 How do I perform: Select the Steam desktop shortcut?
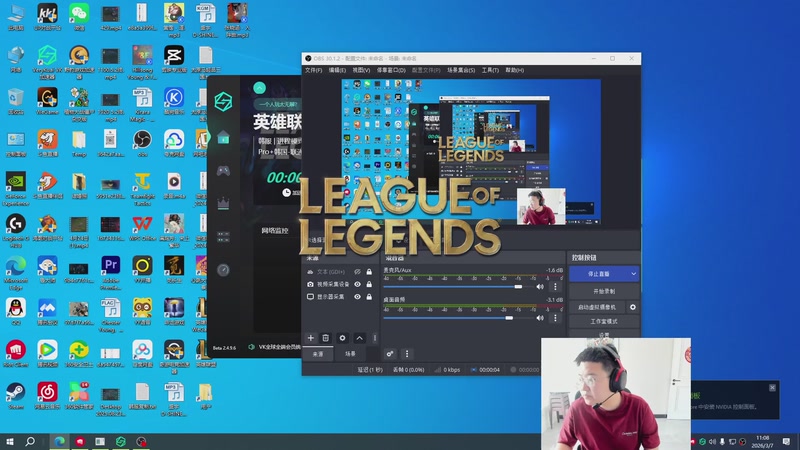click(x=16, y=396)
